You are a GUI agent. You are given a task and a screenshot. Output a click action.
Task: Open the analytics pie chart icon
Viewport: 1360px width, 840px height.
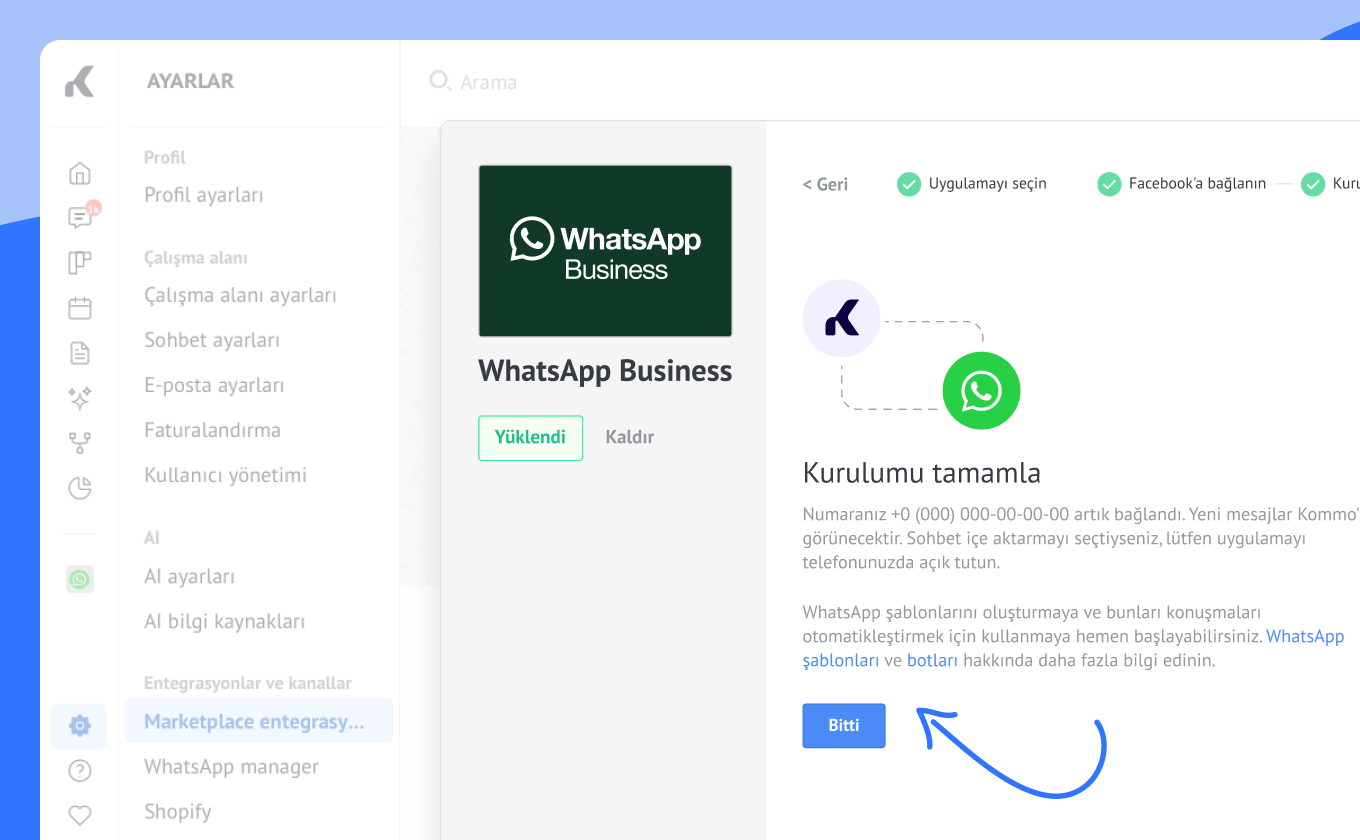tap(80, 488)
